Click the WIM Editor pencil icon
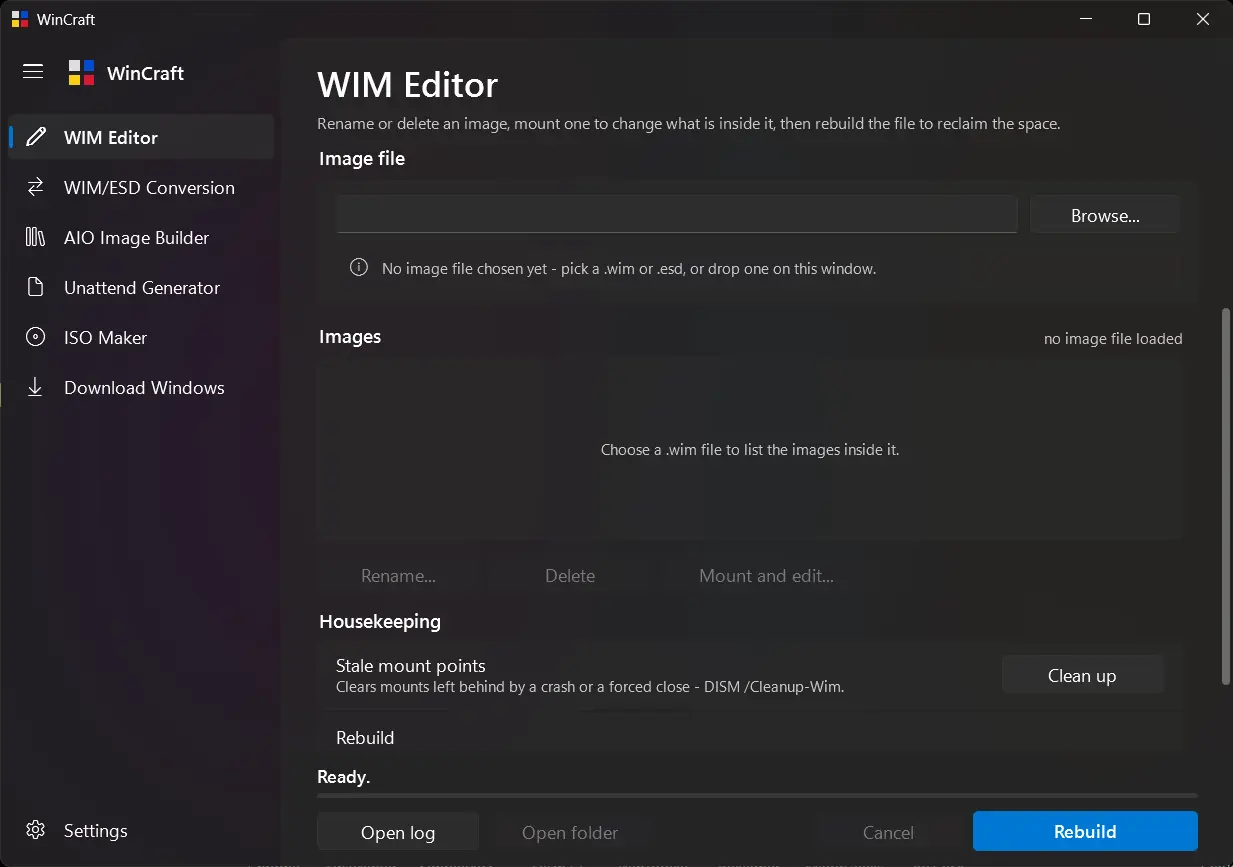 (35, 137)
